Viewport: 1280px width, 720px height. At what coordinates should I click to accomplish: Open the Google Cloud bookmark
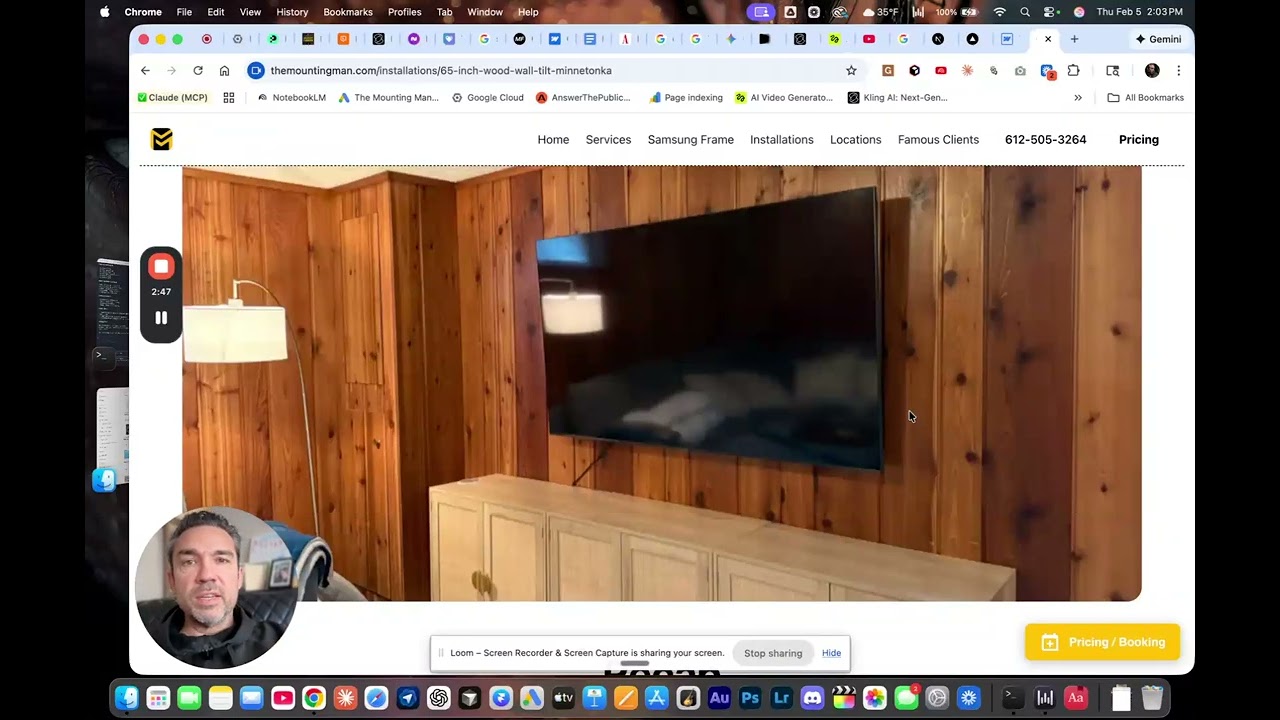(487, 97)
